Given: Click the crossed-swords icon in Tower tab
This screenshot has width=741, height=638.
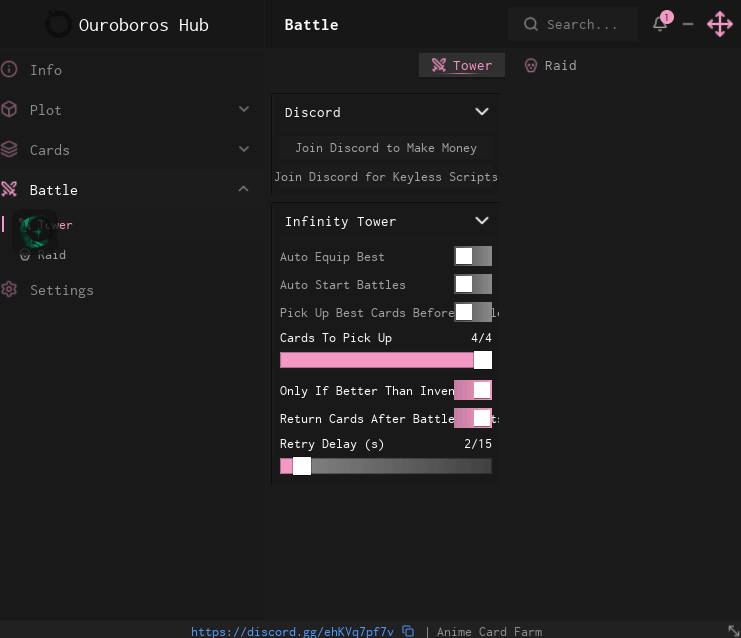Looking at the screenshot, I should (x=439, y=65).
